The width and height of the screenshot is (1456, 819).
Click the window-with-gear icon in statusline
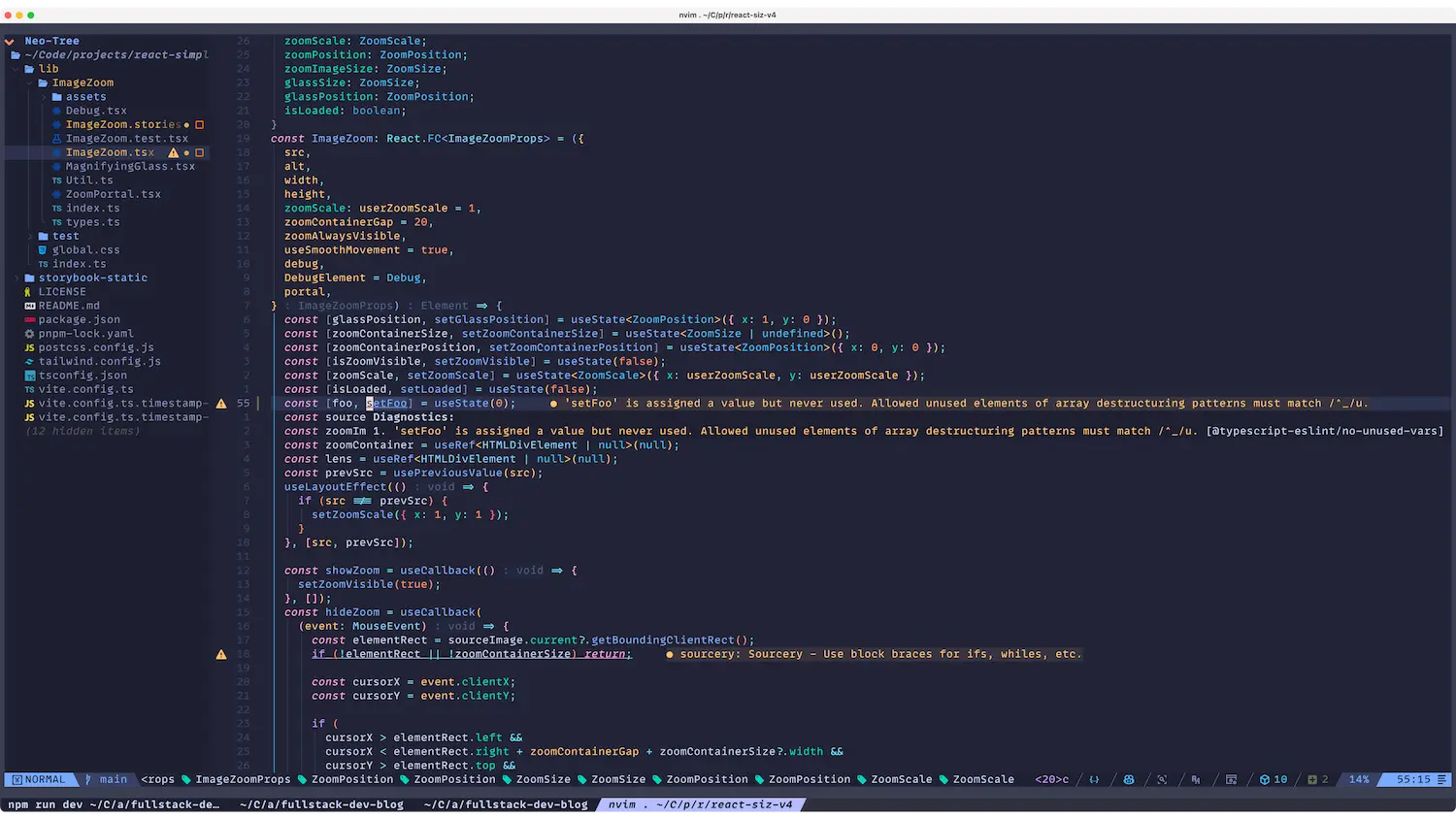[1231, 779]
